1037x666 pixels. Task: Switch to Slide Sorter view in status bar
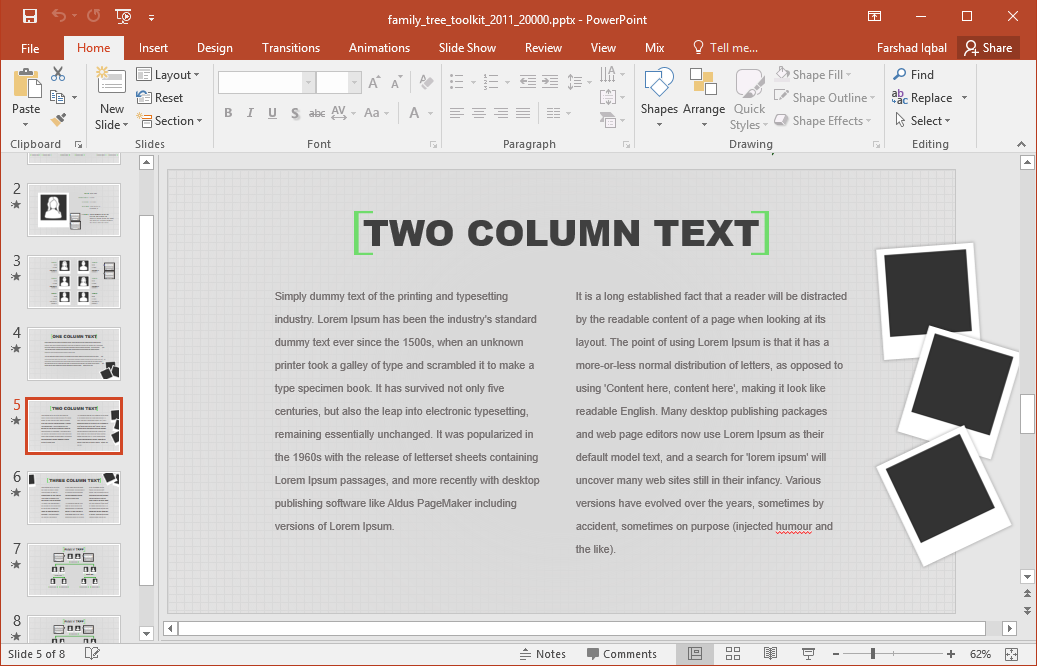(732, 654)
